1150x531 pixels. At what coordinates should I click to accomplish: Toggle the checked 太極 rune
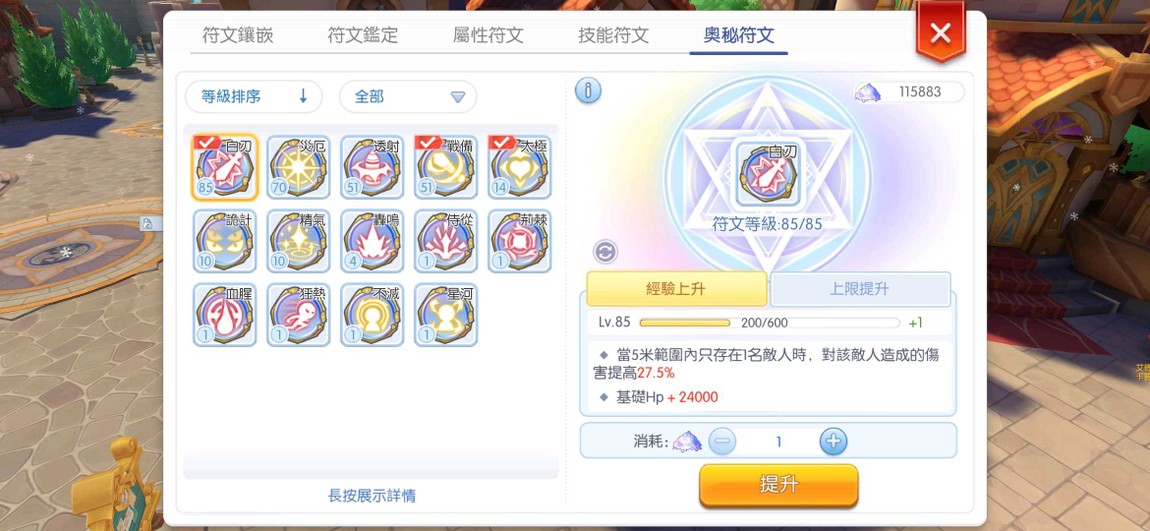520,167
